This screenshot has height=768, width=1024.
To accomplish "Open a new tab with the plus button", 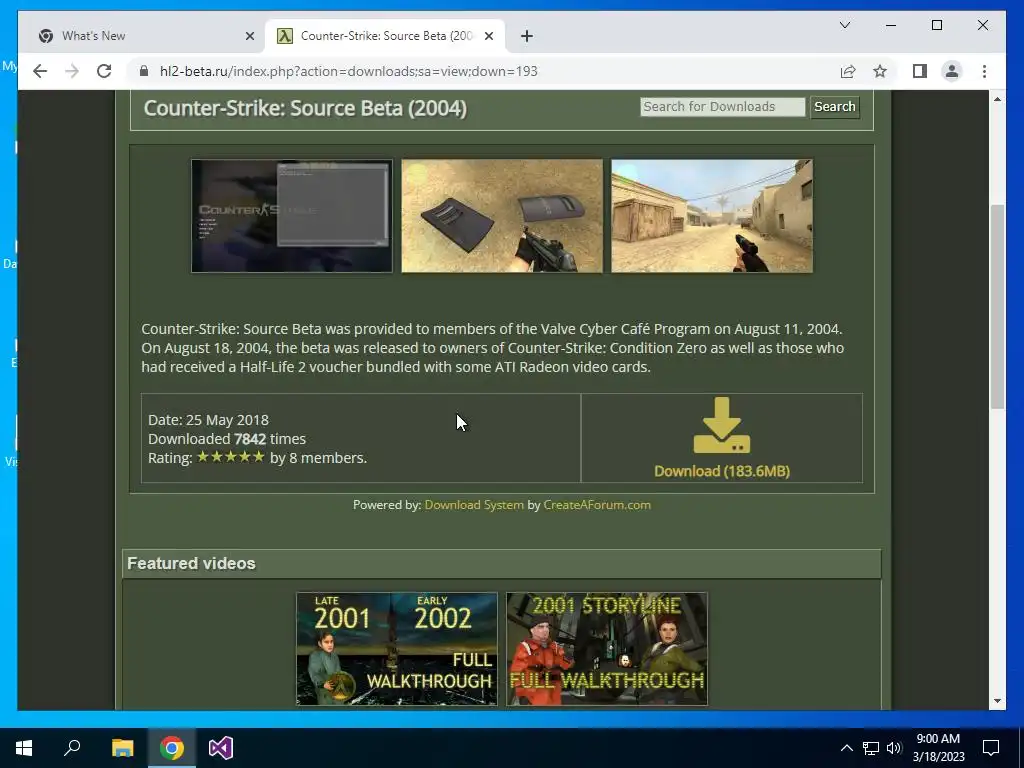I will pyautogui.click(x=527, y=36).
